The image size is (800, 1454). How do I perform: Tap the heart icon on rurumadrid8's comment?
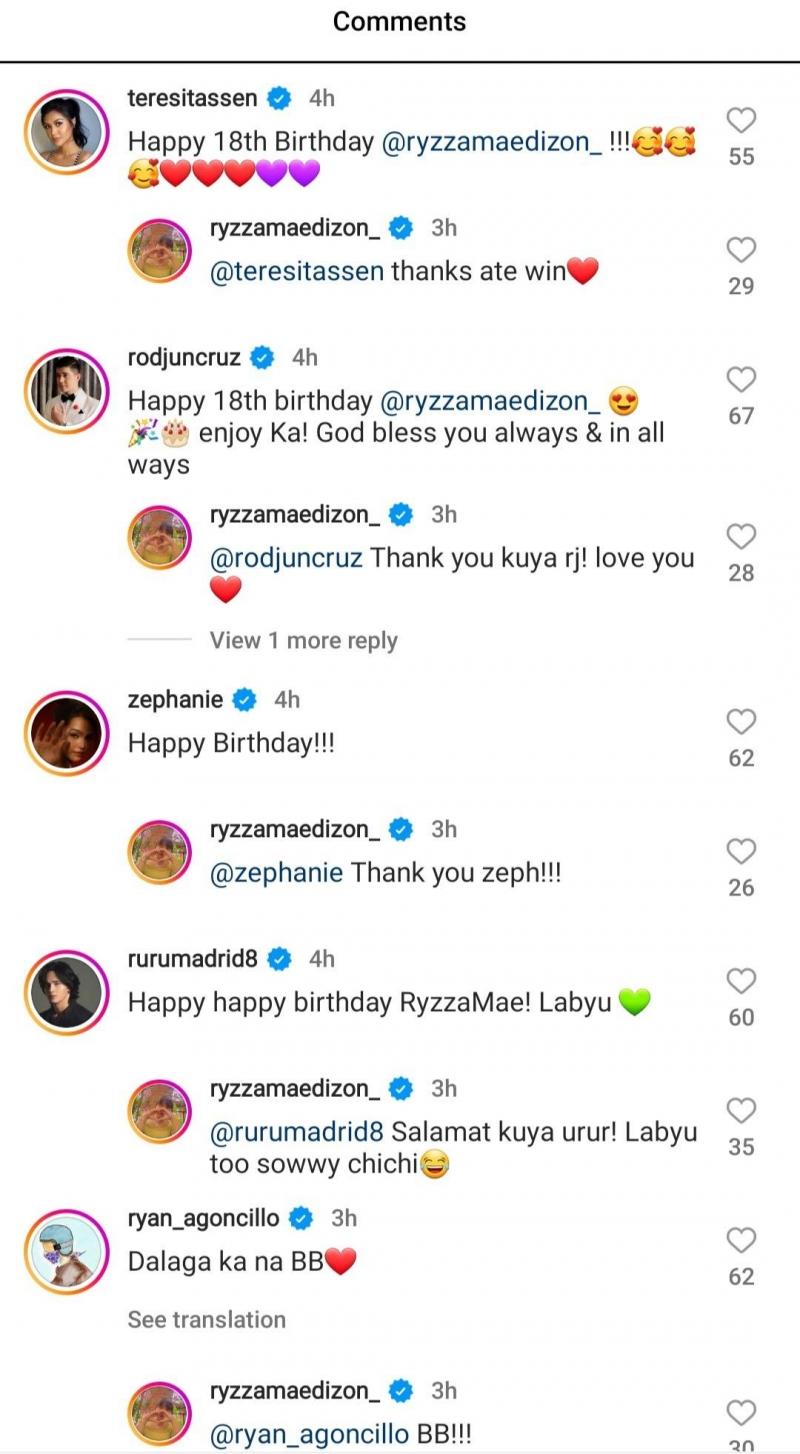point(741,981)
